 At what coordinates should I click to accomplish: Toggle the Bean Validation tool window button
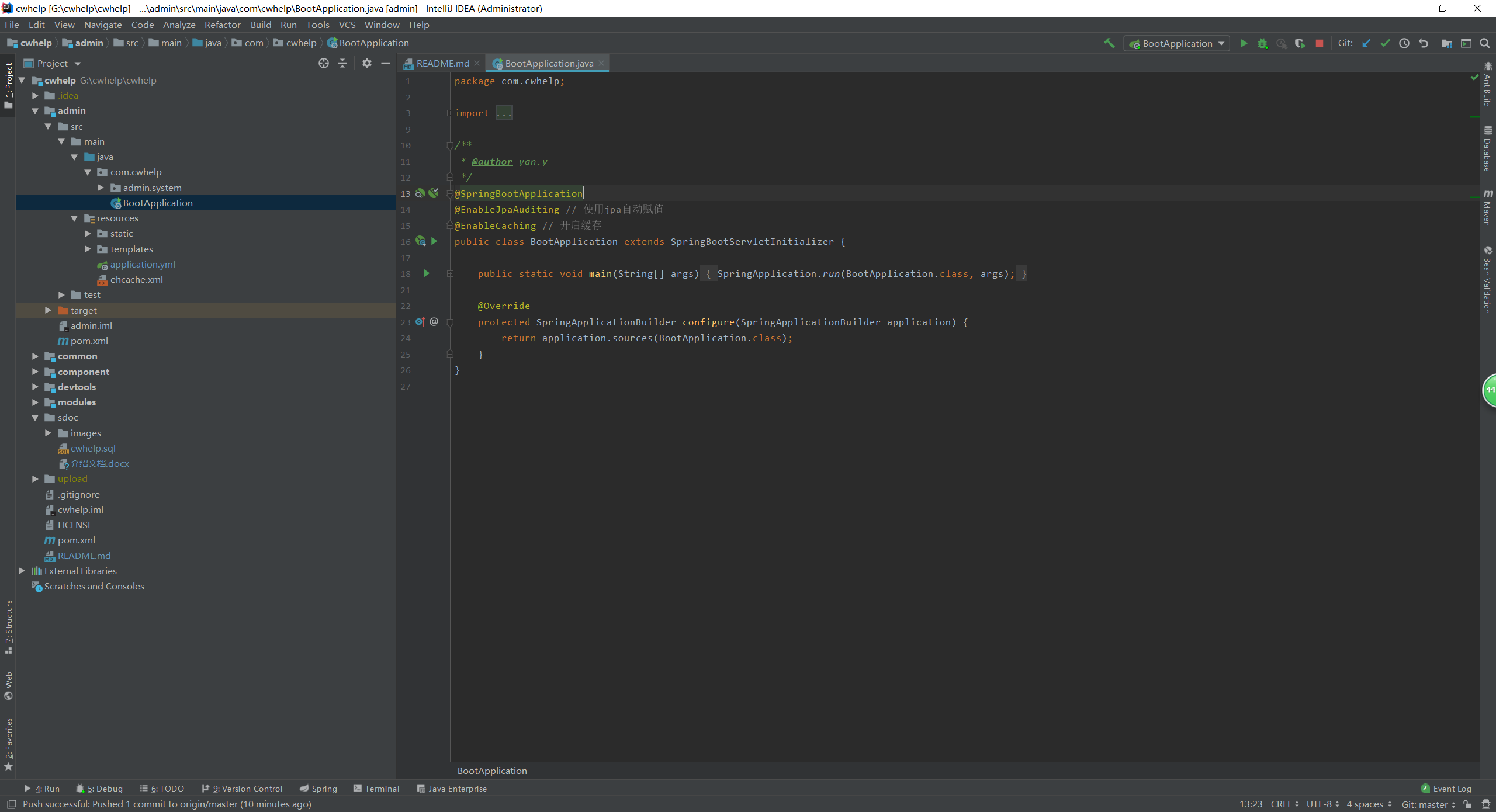[x=1488, y=280]
